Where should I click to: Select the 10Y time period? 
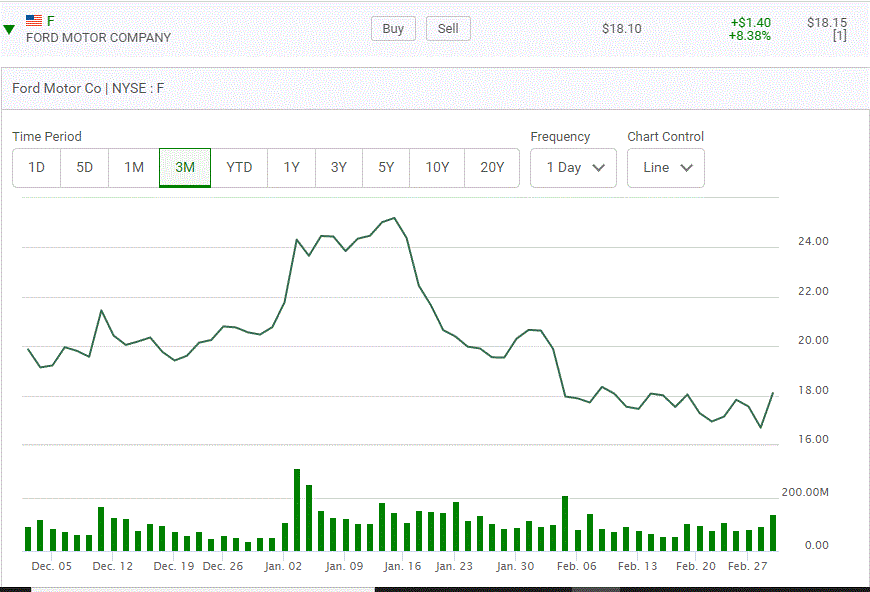(x=437, y=168)
